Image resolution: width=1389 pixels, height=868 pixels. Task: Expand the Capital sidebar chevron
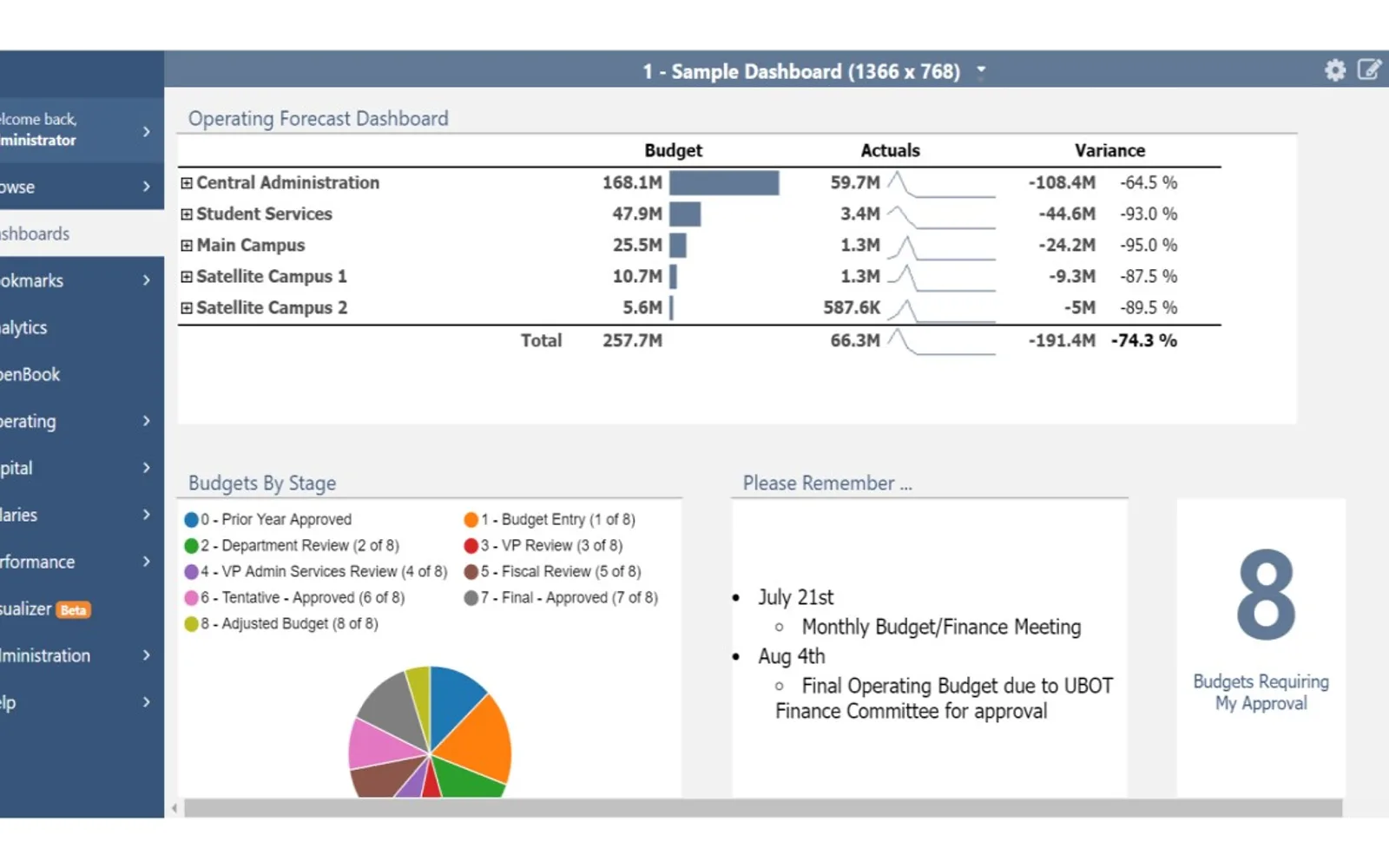tap(147, 468)
